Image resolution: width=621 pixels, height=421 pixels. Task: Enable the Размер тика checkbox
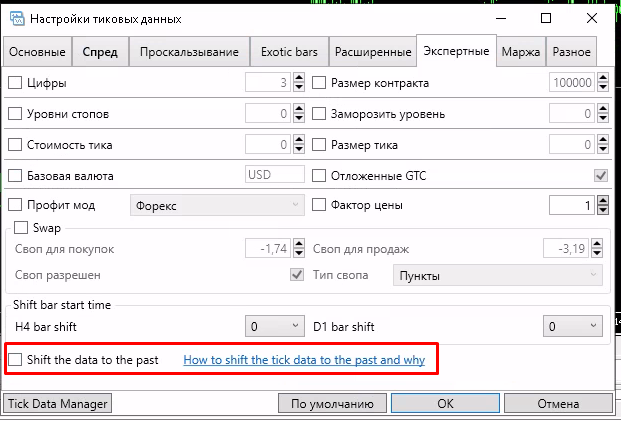tap(319, 145)
